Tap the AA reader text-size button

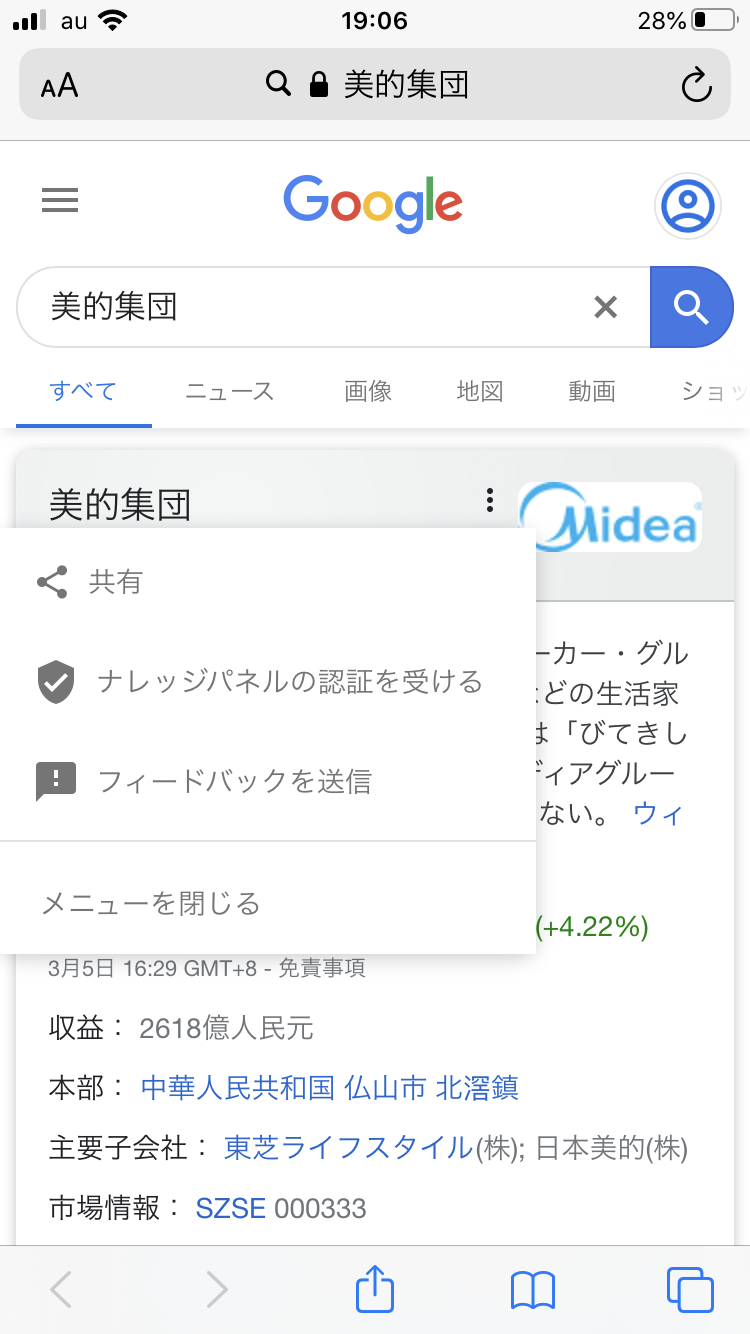(x=60, y=86)
